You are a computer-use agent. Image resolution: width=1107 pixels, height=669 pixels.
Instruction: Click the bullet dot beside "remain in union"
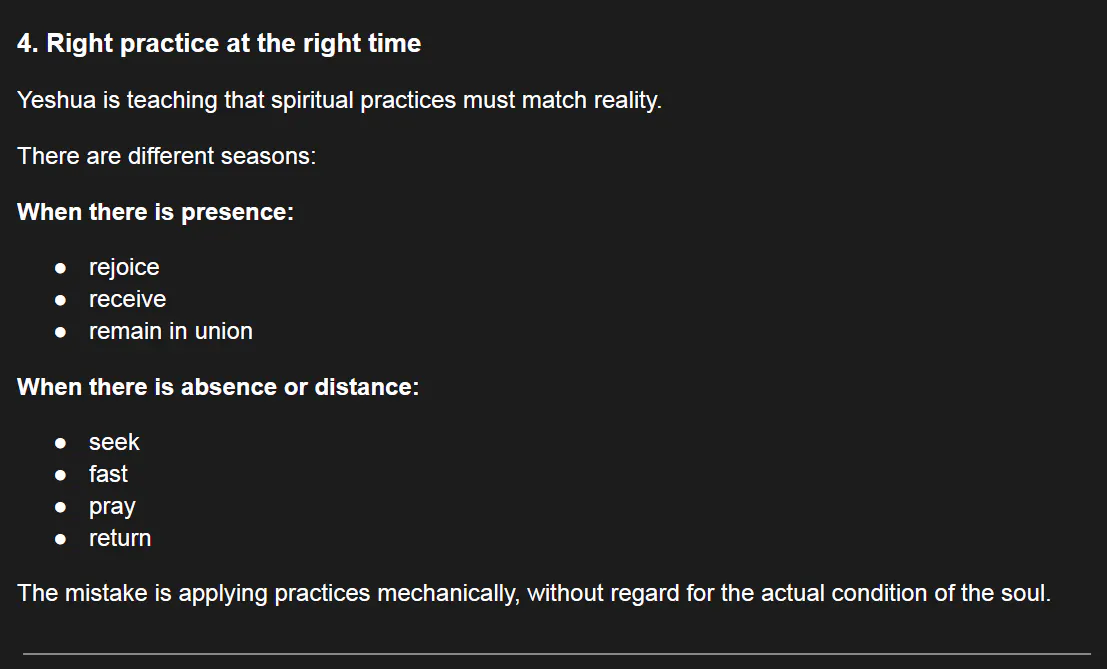pyautogui.click(x=61, y=332)
